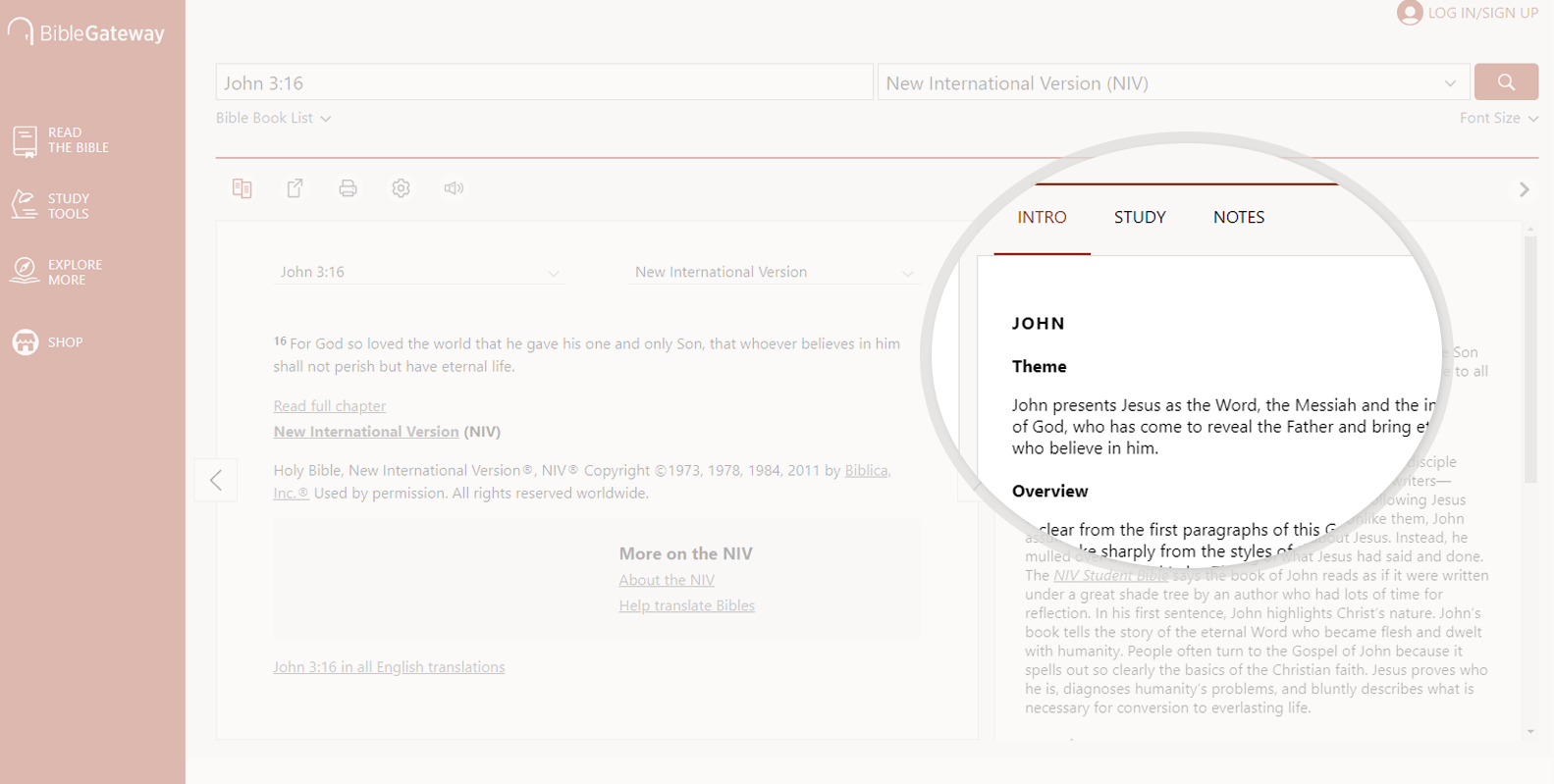Open page options gear icon
Screen dimensions: 1554x784
coord(401,188)
